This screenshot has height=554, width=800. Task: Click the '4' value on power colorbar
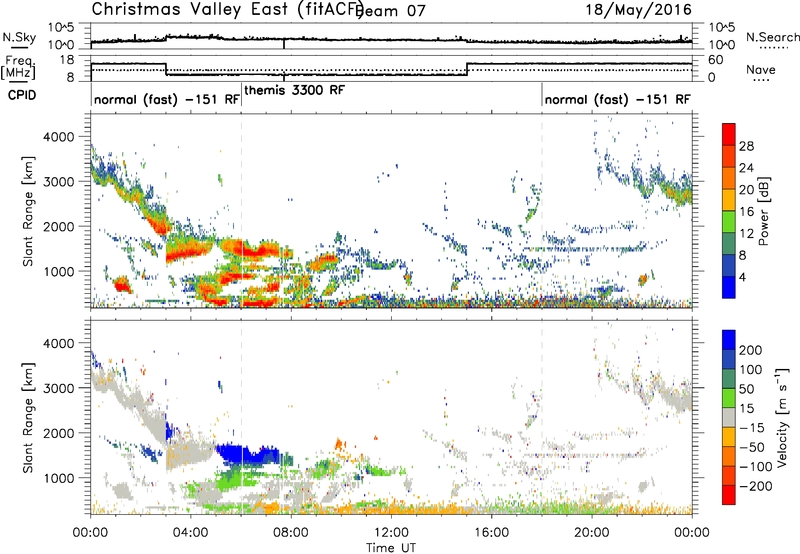[742, 277]
